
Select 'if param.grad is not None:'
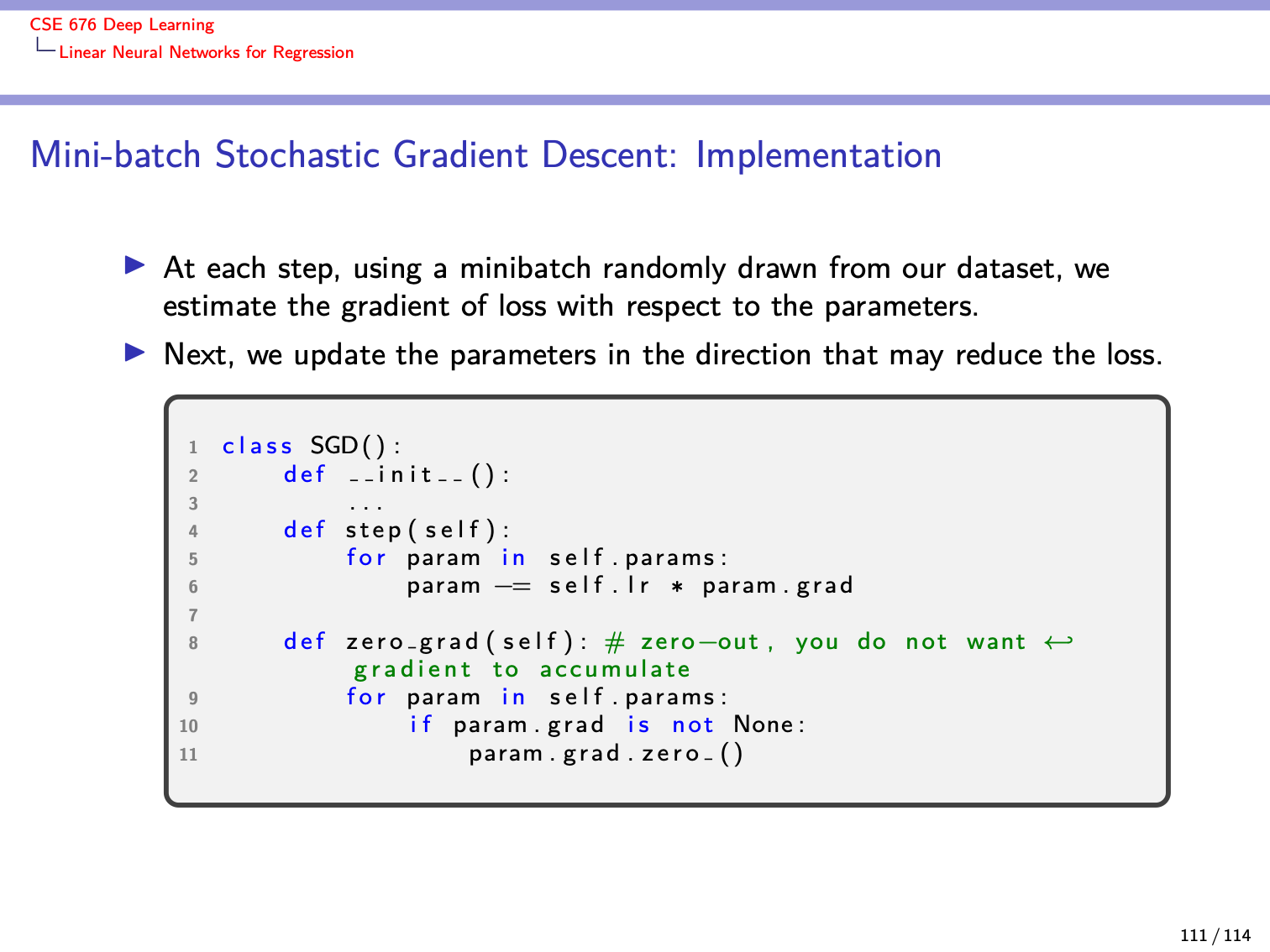[607, 724]
